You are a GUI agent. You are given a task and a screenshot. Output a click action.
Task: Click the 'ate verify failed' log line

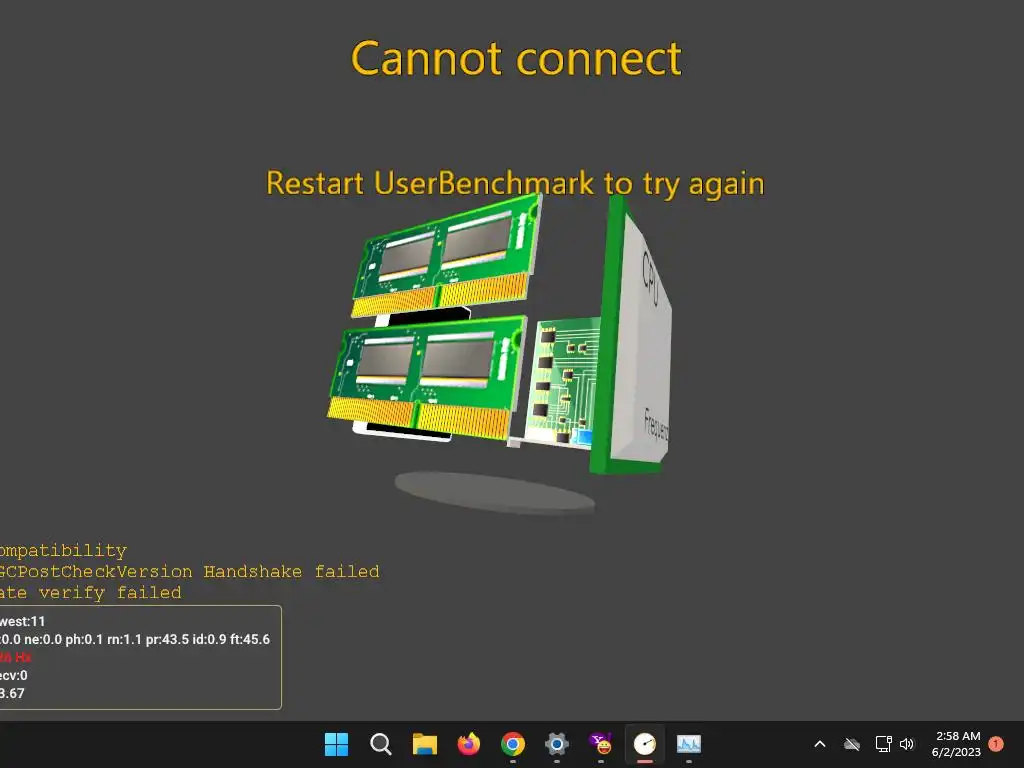click(91, 592)
